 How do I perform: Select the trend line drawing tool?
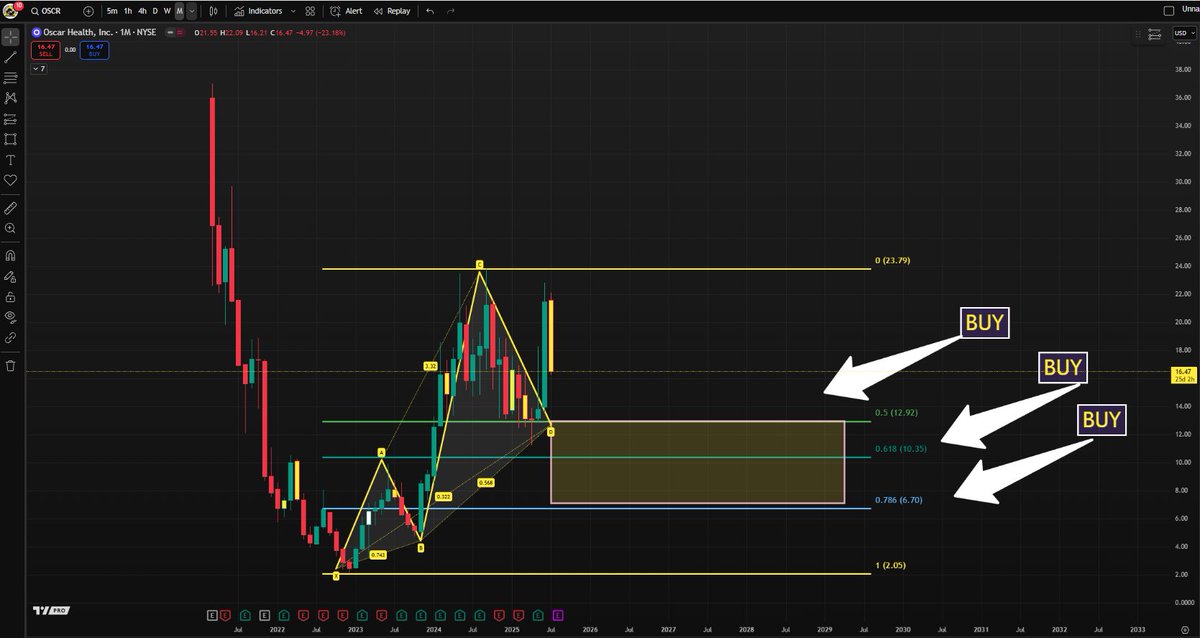pyautogui.click(x=11, y=57)
